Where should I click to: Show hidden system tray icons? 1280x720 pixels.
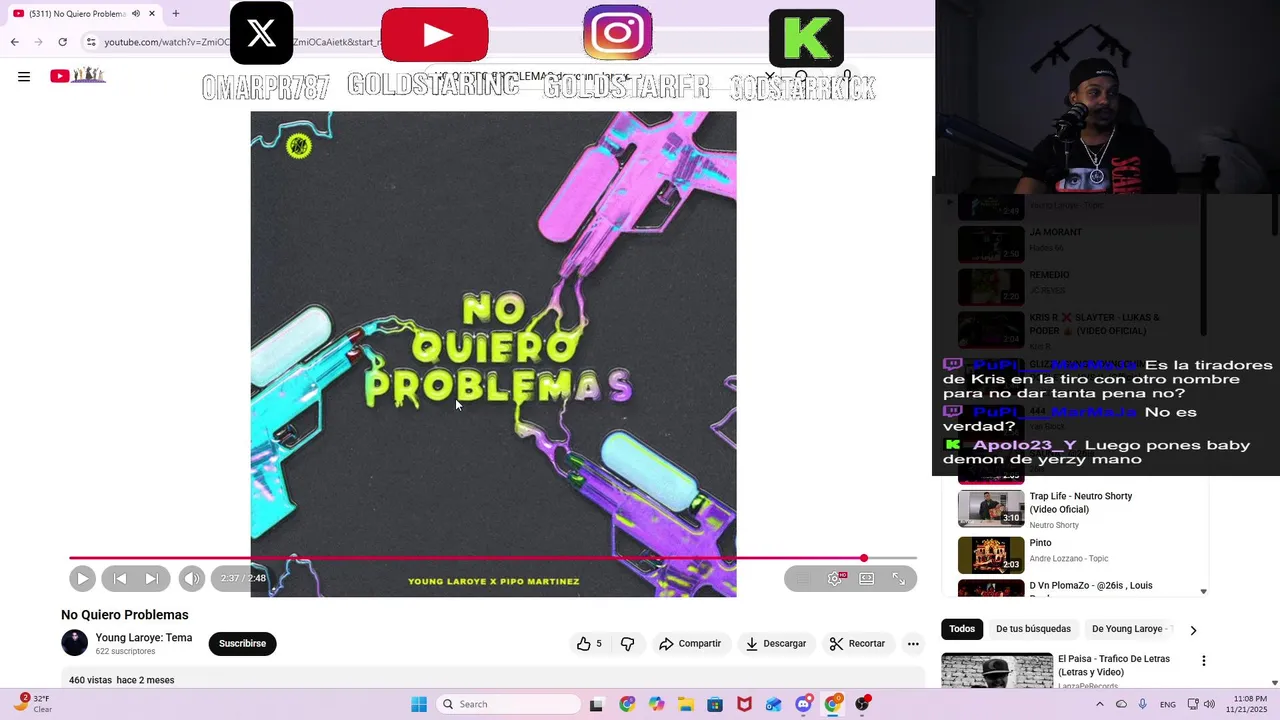pyautogui.click(x=1100, y=704)
